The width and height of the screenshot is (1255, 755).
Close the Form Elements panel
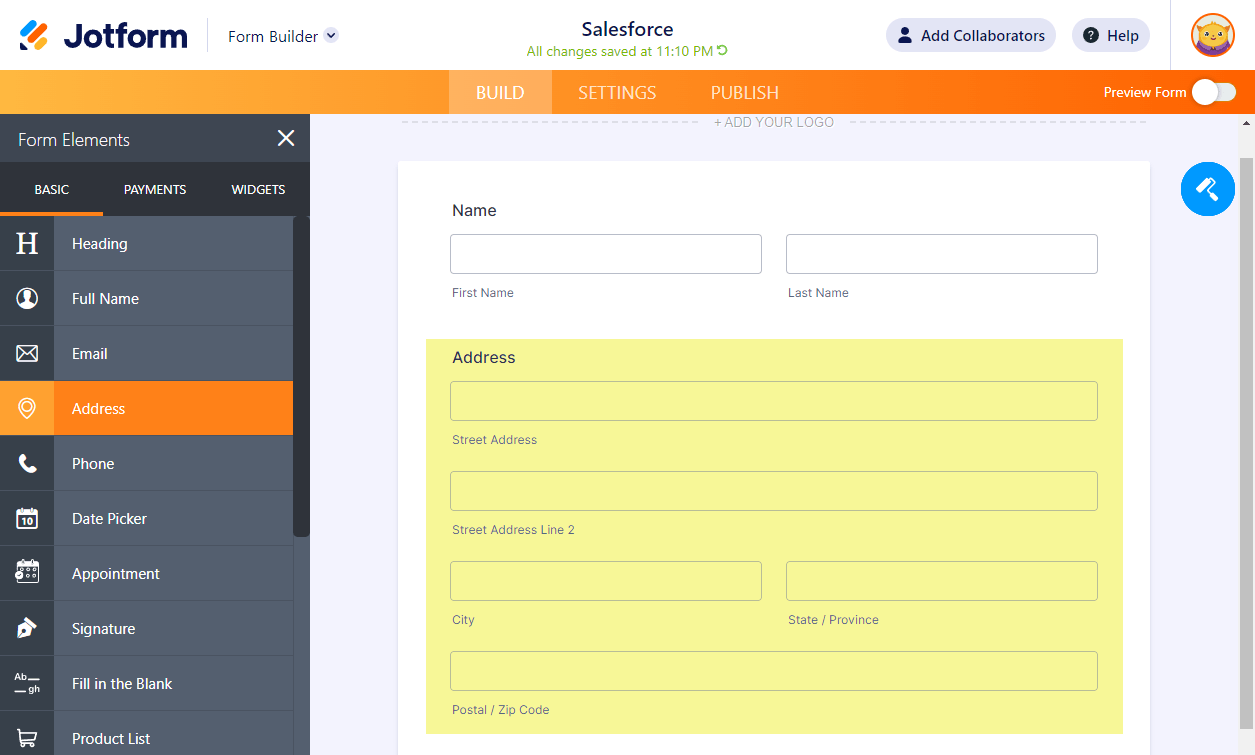pyautogui.click(x=286, y=139)
